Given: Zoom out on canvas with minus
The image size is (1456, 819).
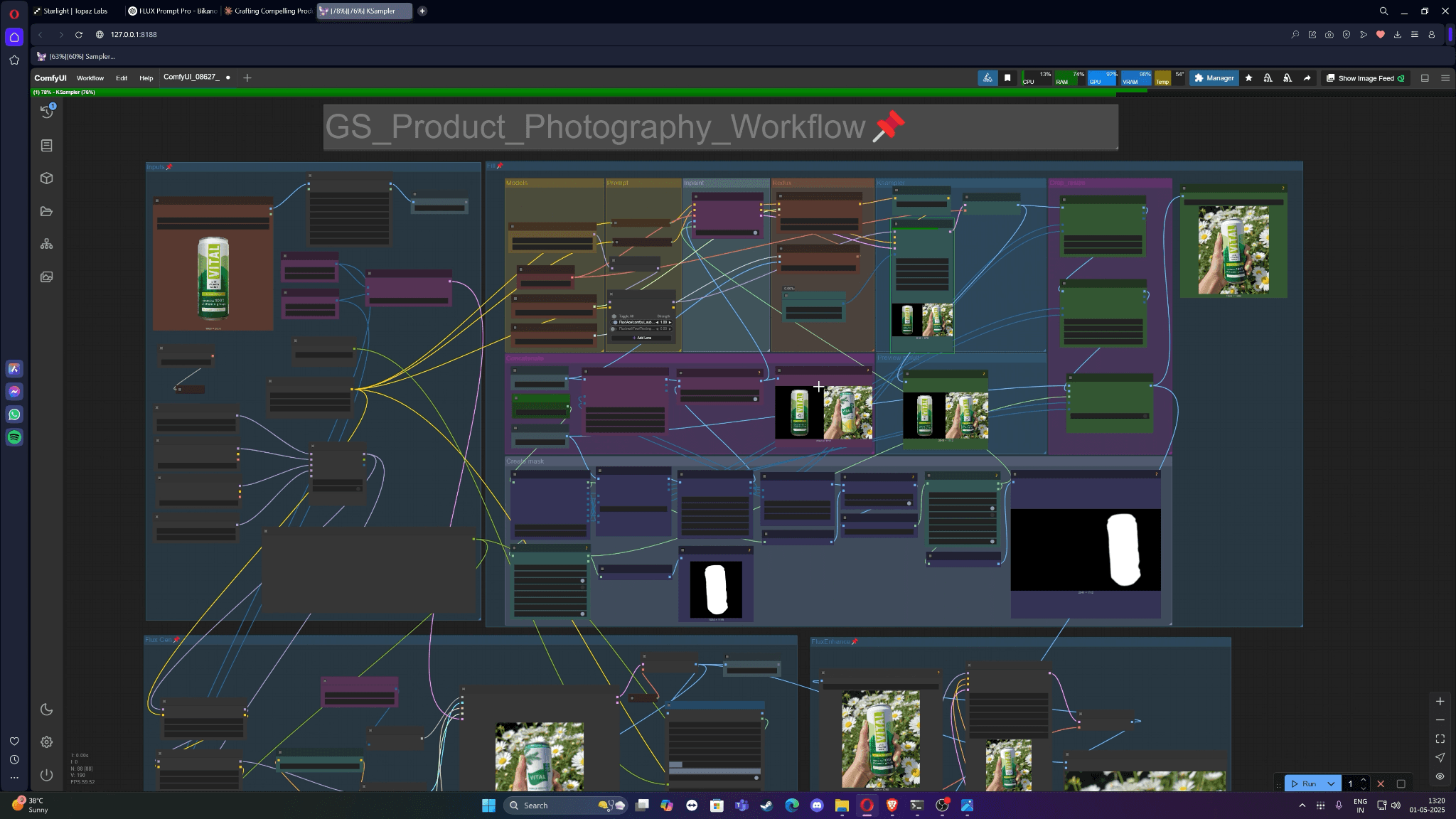Looking at the screenshot, I should coord(1440,720).
